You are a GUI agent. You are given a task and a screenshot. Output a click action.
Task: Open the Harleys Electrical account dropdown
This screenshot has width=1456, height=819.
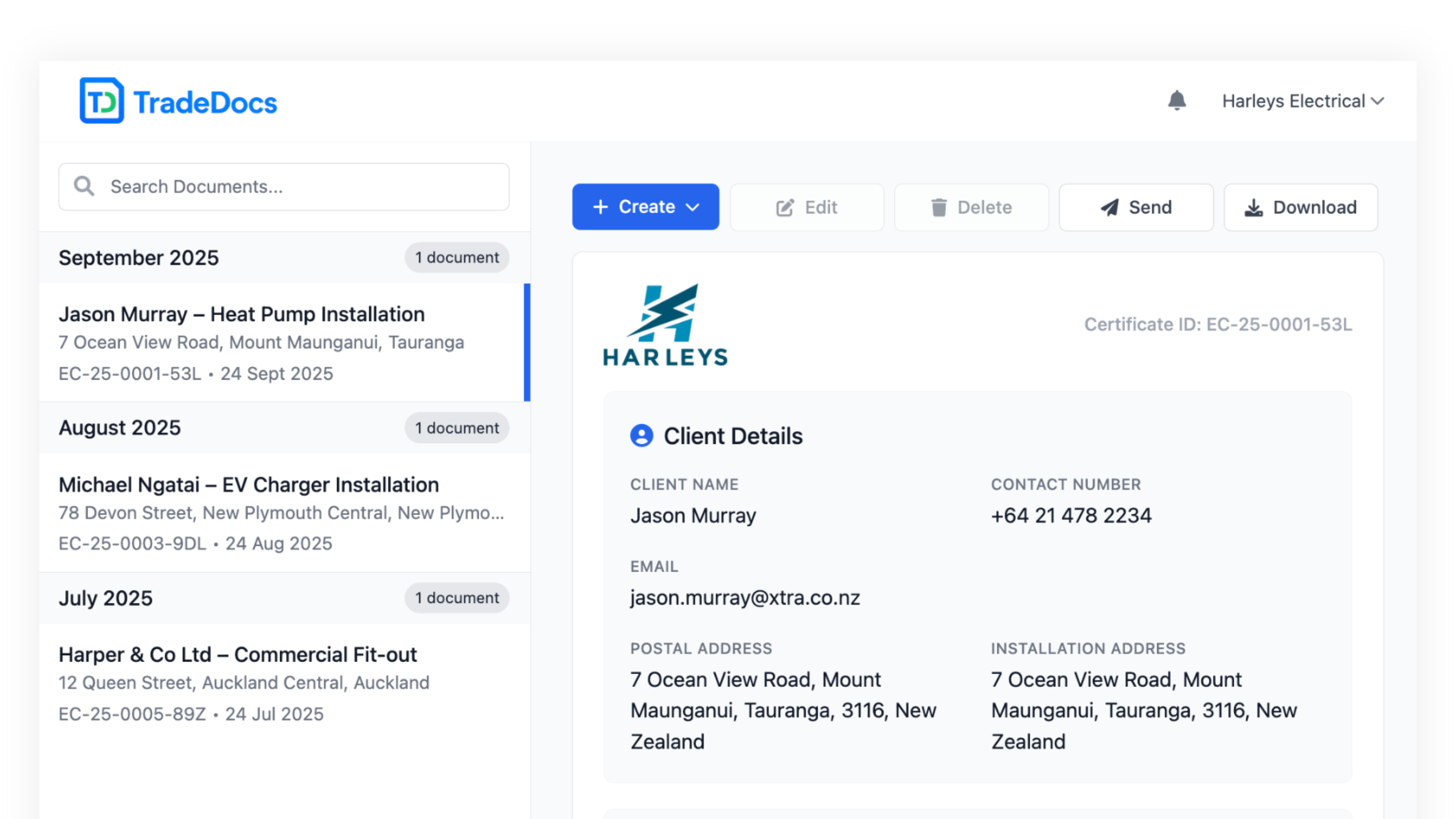(x=1302, y=101)
